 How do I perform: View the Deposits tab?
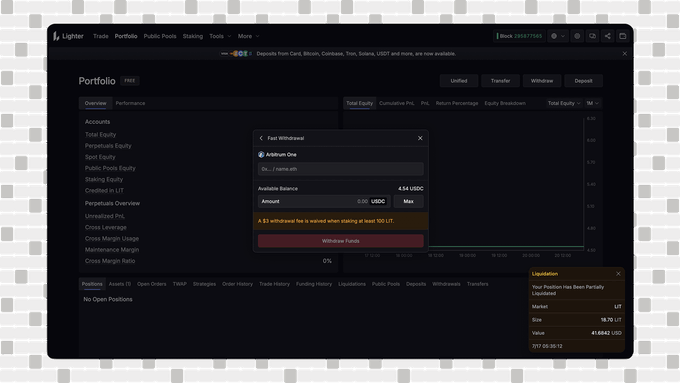click(416, 284)
